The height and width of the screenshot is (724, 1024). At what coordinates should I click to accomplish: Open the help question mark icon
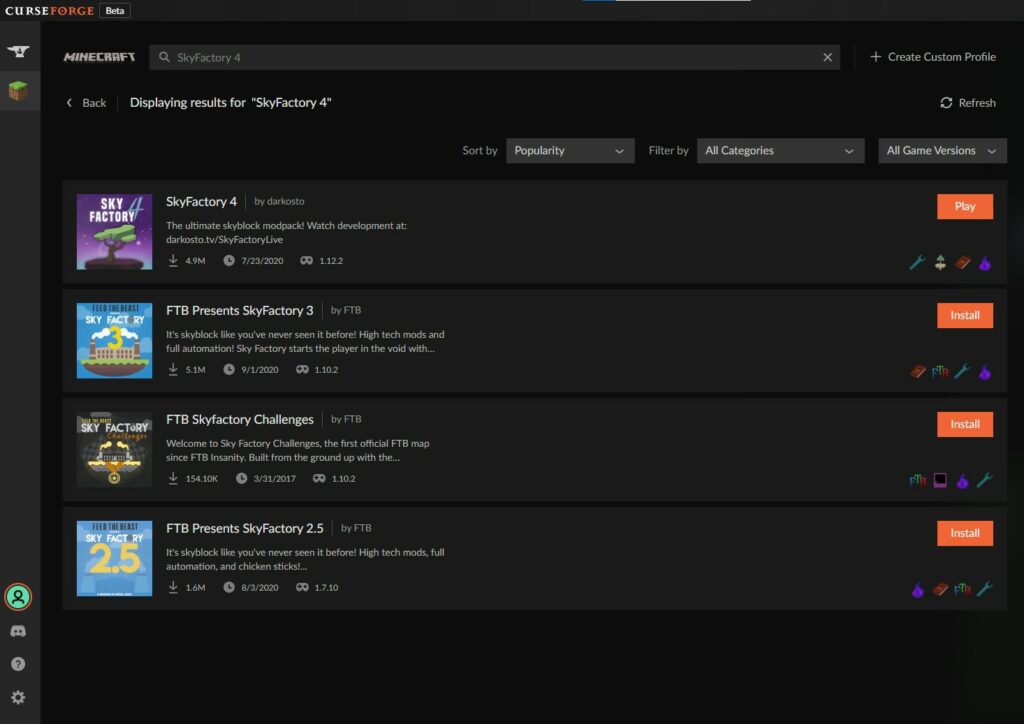[x=18, y=664]
